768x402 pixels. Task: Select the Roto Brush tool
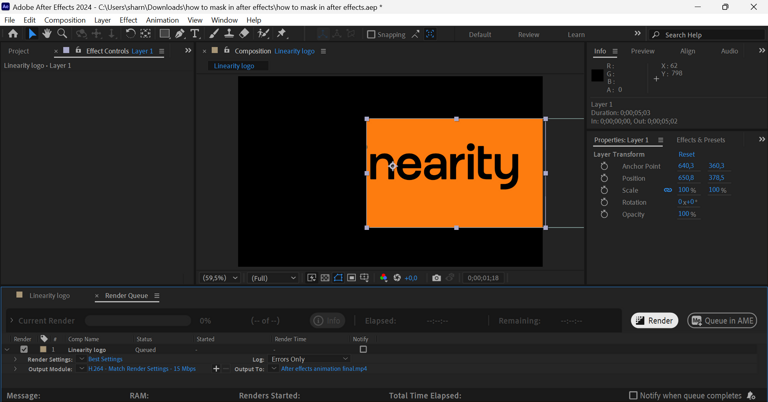(x=264, y=34)
